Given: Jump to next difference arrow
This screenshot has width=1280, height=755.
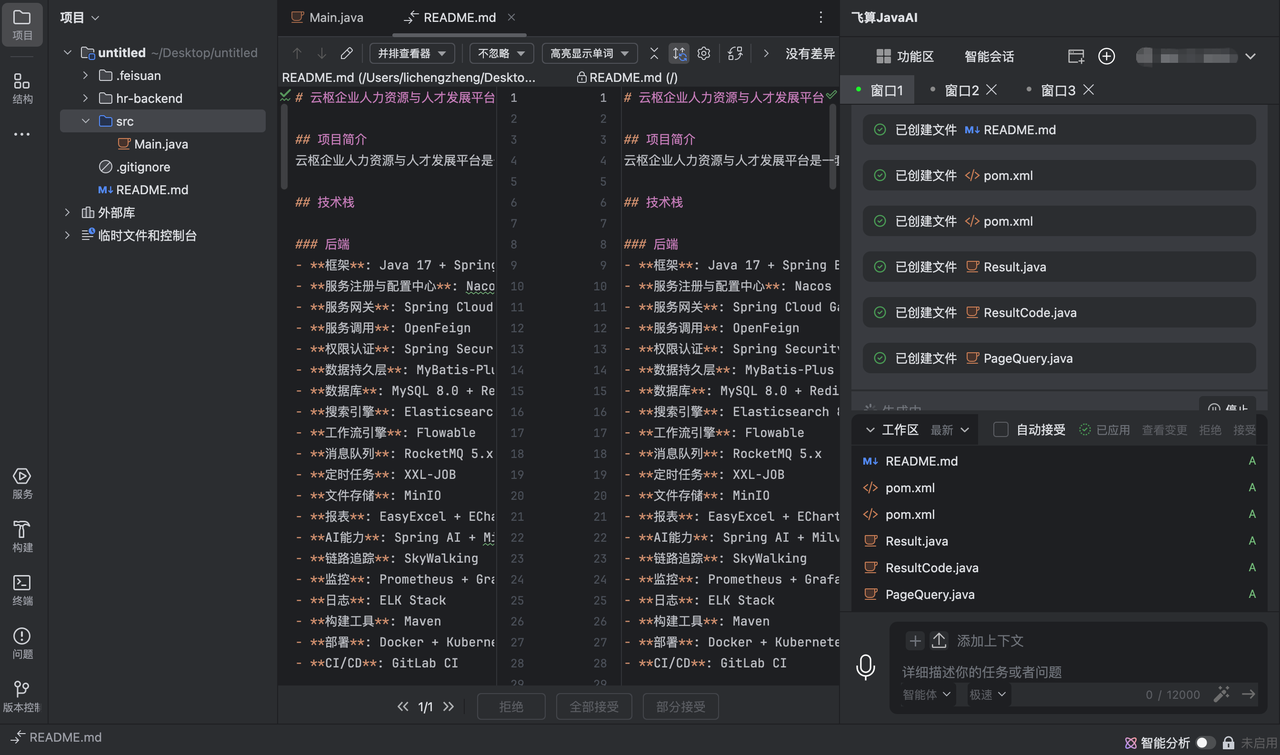Looking at the screenshot, I should (x=321, y=53).
